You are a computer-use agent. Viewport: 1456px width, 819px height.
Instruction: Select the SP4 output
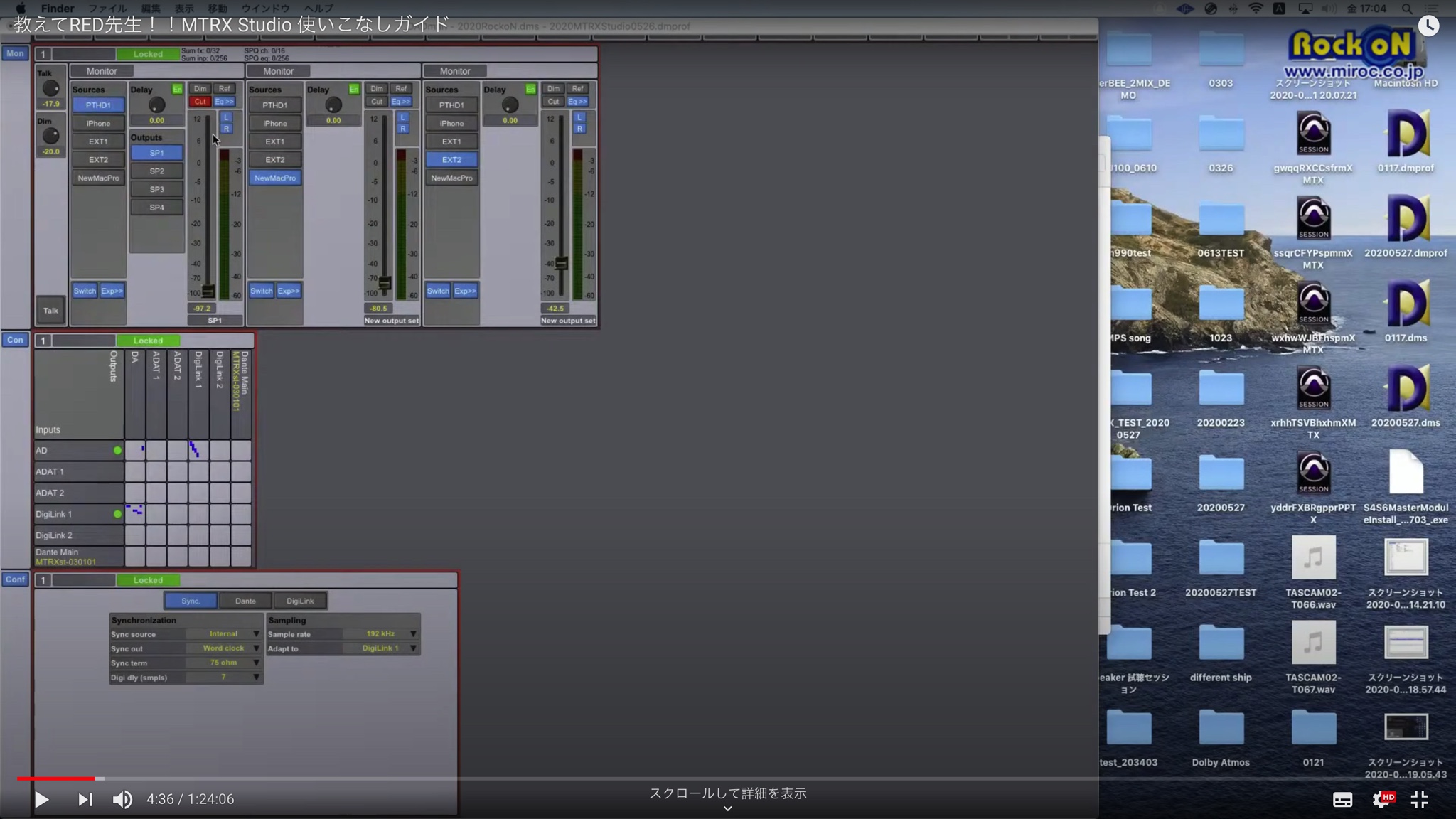pyautogui.click(x=156, y=208)
